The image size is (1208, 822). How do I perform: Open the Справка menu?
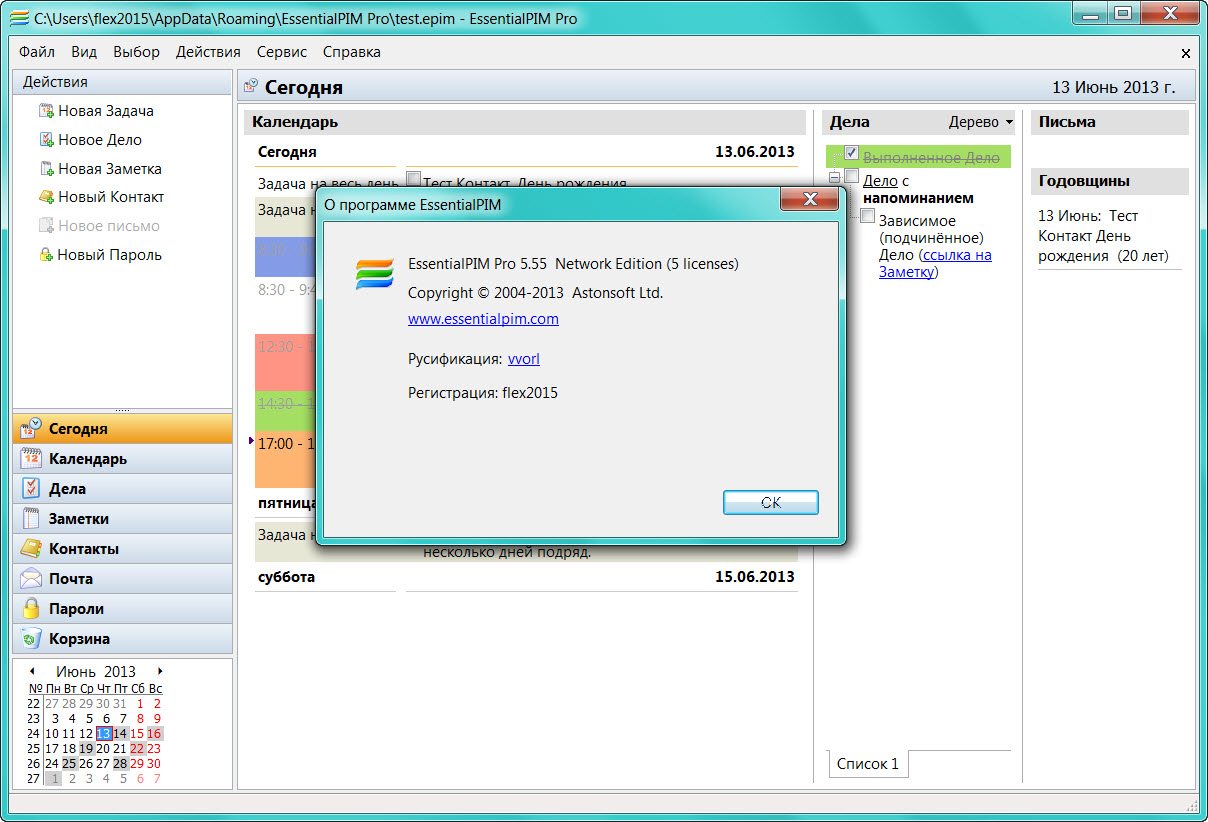tap(352, 52)
